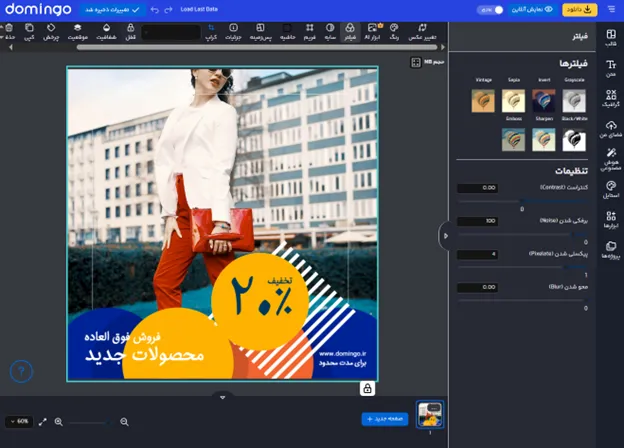Toggle the switch next to online preview

pyautogui.click(x=492, y=9)
